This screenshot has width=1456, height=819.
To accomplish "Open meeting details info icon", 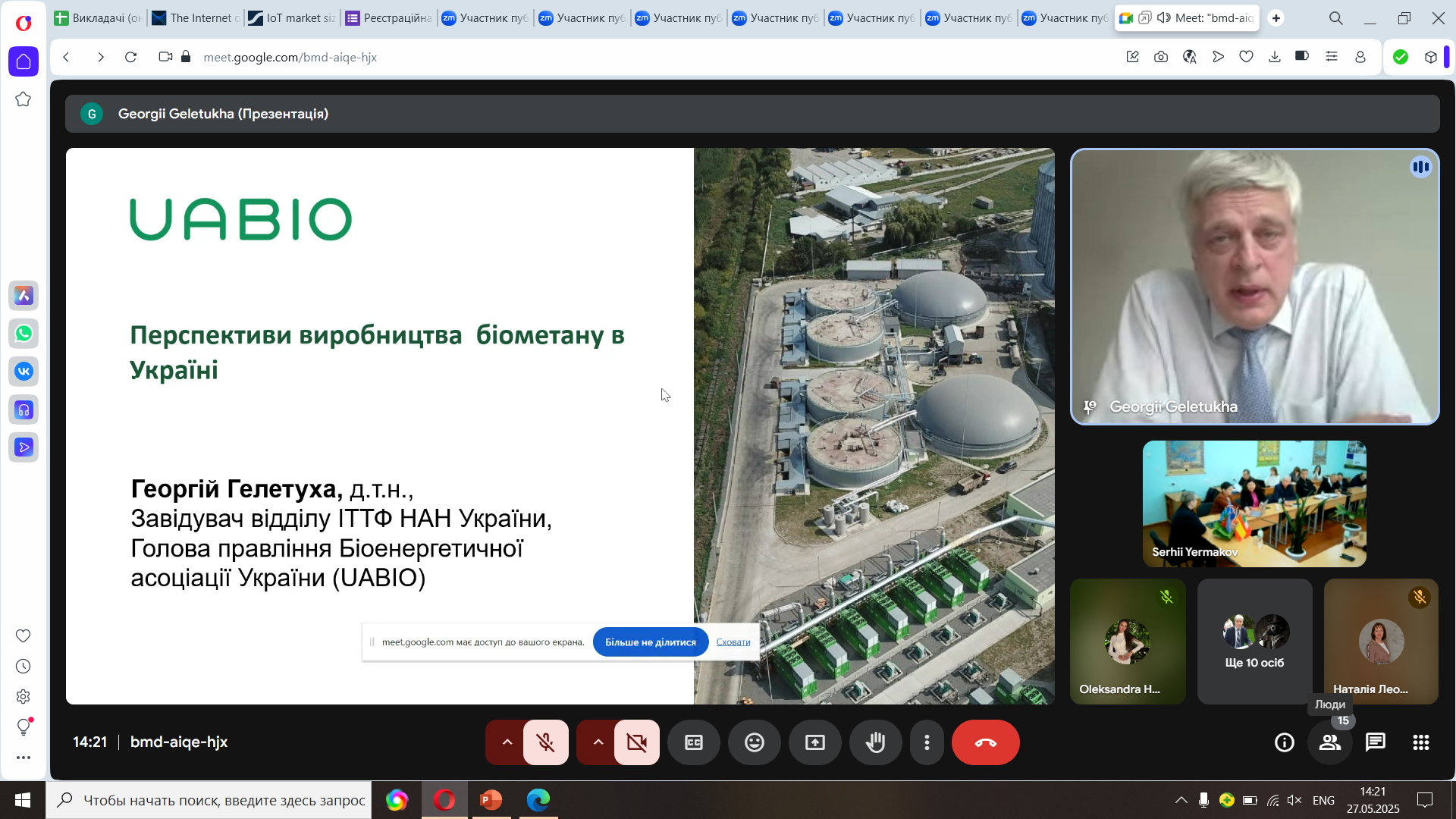I will click(1284, 742).
